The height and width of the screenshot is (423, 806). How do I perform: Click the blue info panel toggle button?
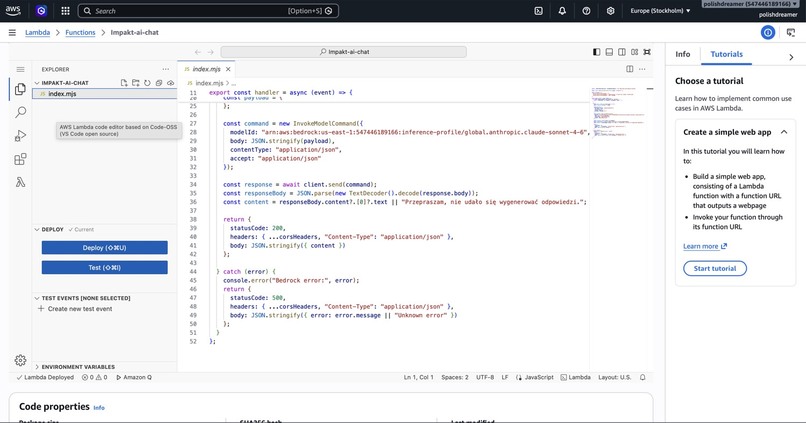767,32
